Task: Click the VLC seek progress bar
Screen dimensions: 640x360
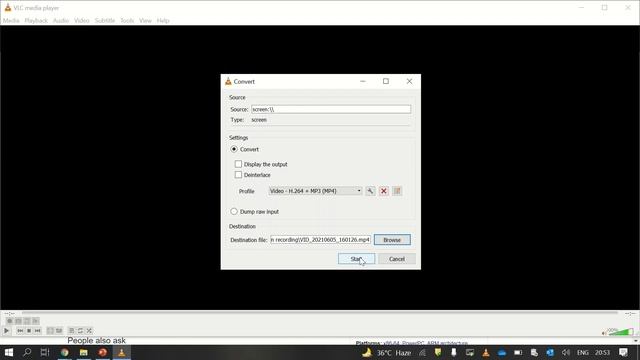Action: tap(320, 313)
